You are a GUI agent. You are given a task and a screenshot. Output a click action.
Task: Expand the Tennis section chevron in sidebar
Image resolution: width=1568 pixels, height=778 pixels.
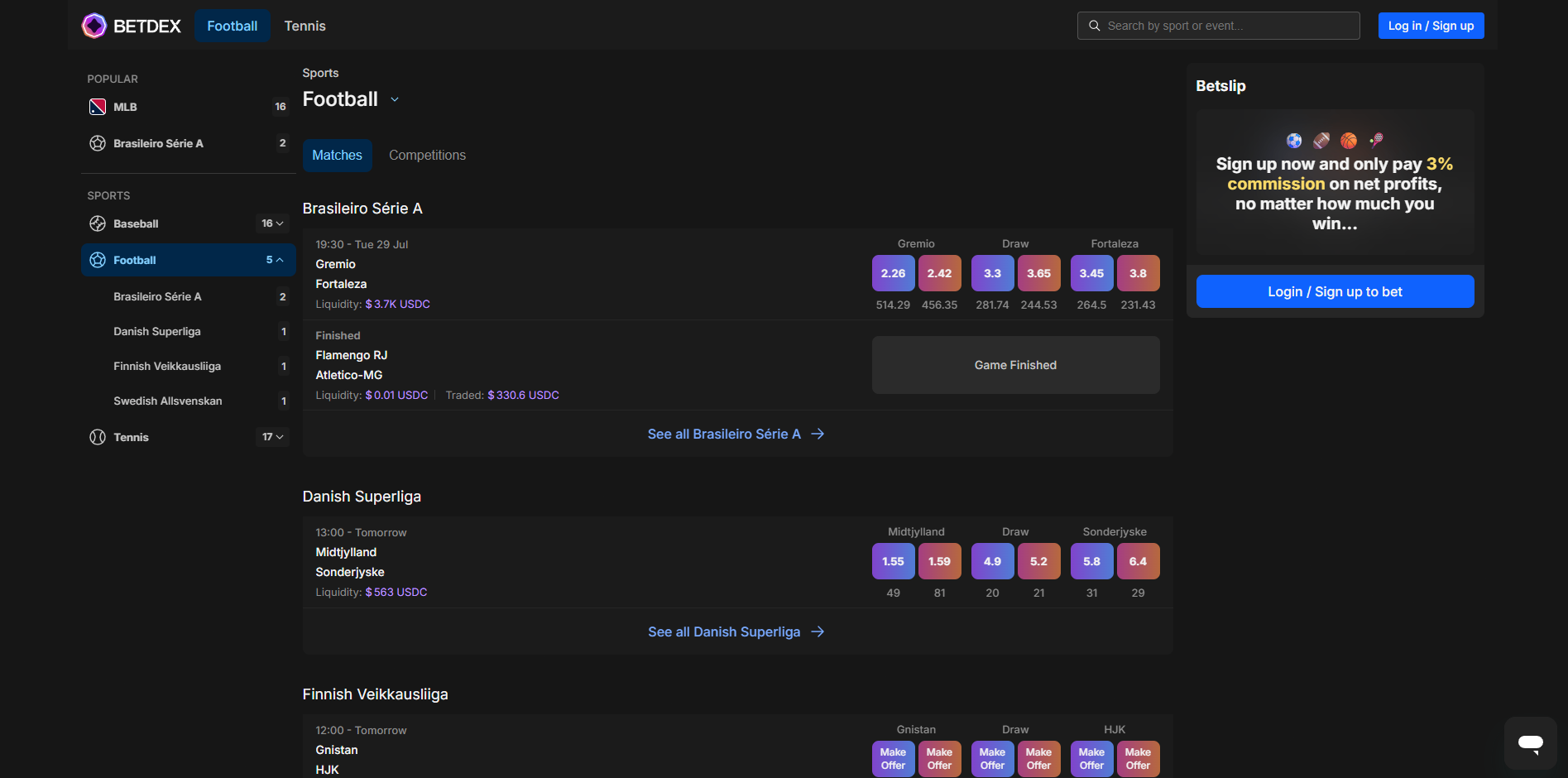click(x=280, y=437)
